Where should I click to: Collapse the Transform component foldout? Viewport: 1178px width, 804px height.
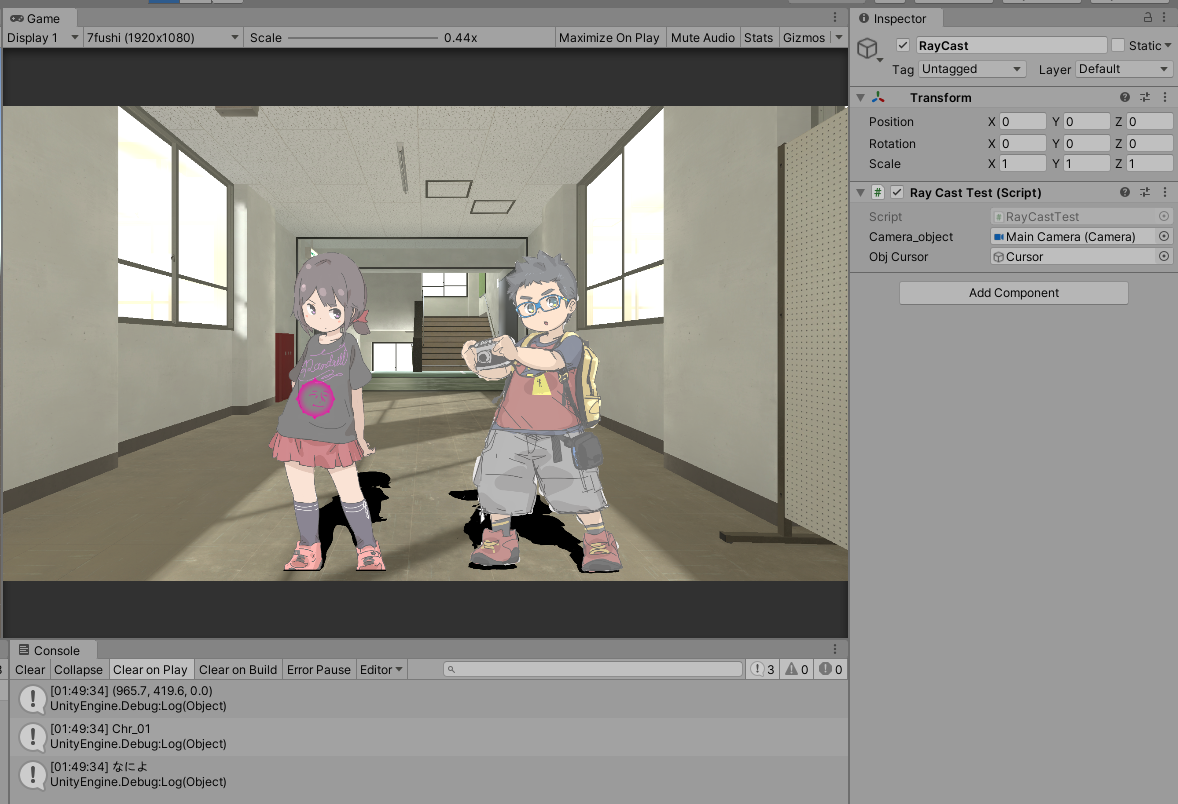click(861, 98)
